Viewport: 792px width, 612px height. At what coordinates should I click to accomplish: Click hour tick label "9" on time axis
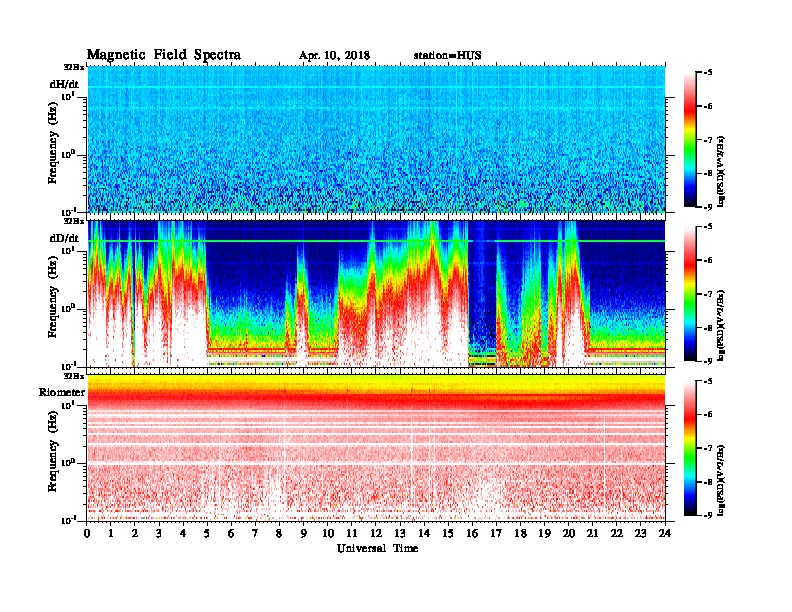(x=304, y=533)
